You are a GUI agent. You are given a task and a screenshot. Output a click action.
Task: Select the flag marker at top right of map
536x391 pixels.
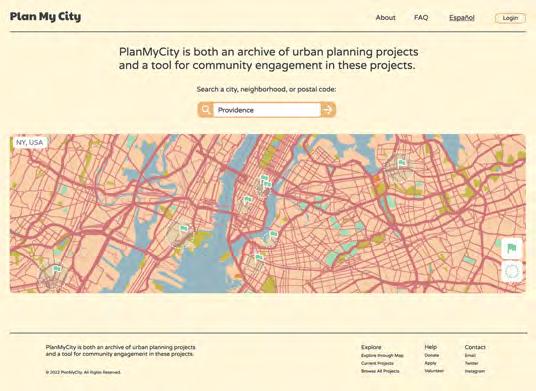[x=402, y=162]
